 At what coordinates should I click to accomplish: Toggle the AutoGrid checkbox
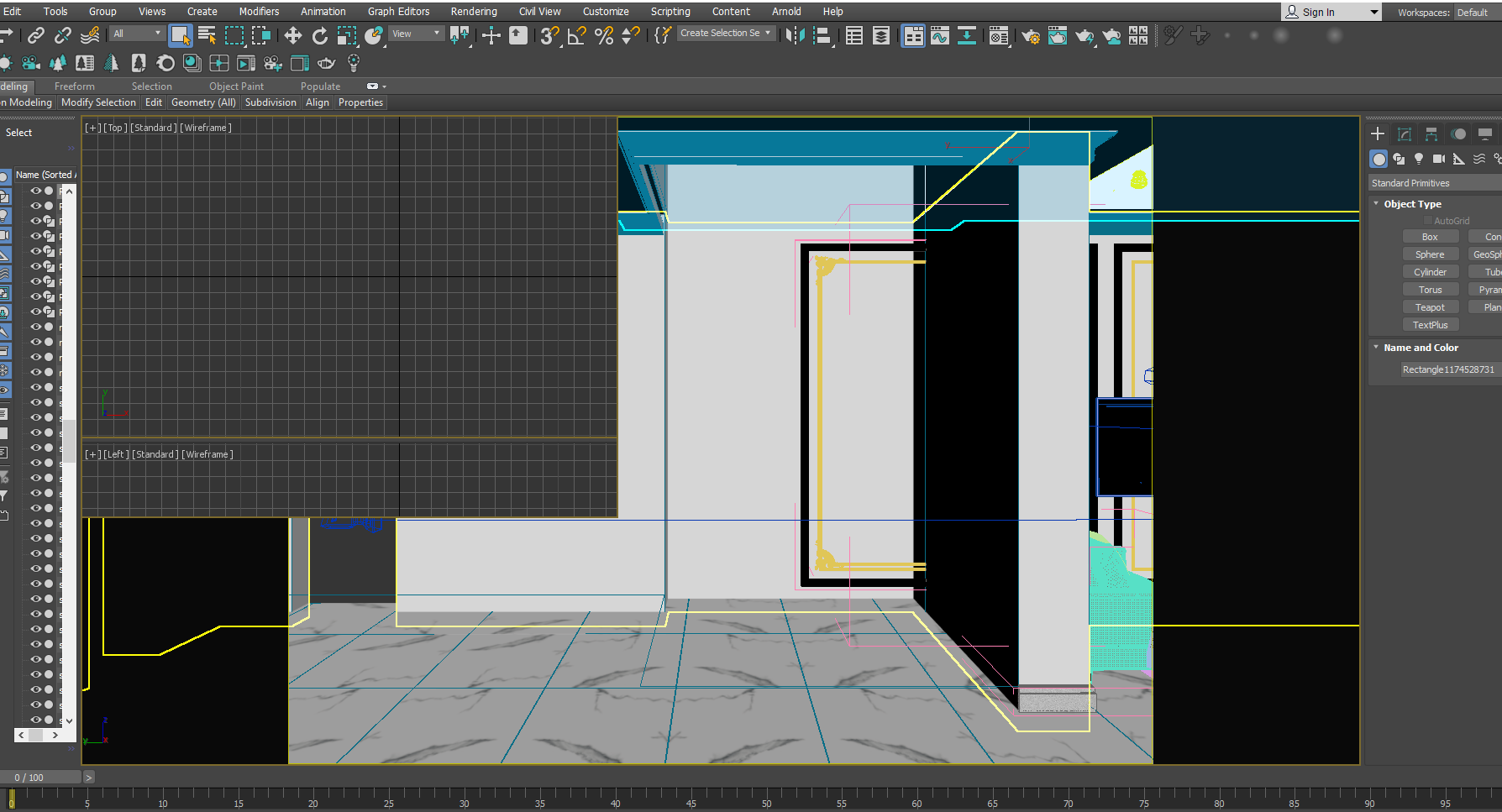coord(1428,221)
